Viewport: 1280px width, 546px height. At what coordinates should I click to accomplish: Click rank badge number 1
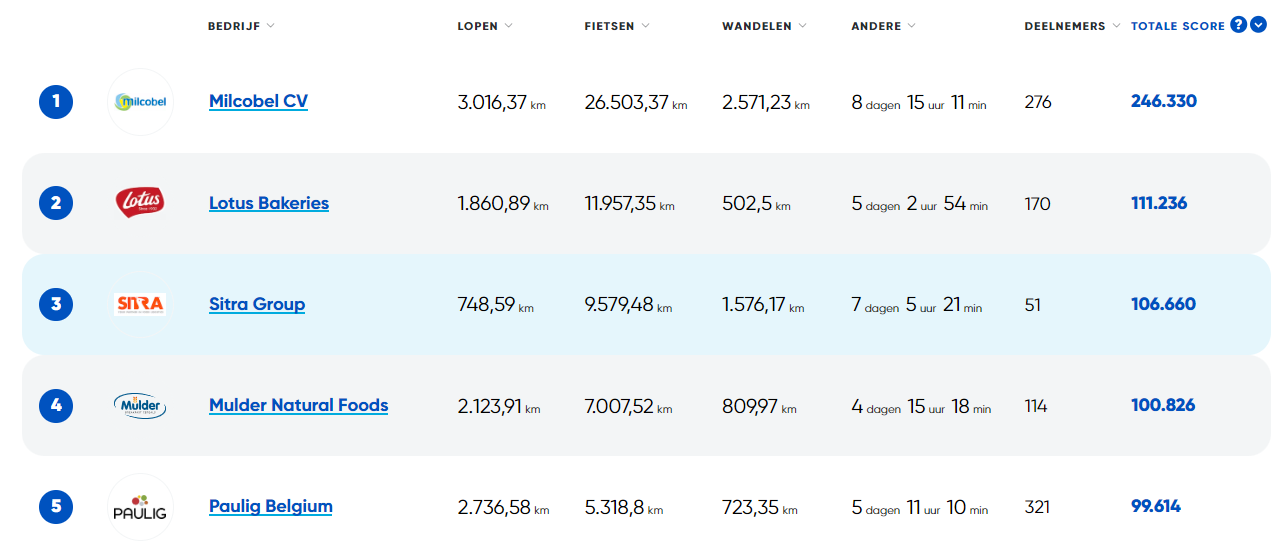click(56, 101)
